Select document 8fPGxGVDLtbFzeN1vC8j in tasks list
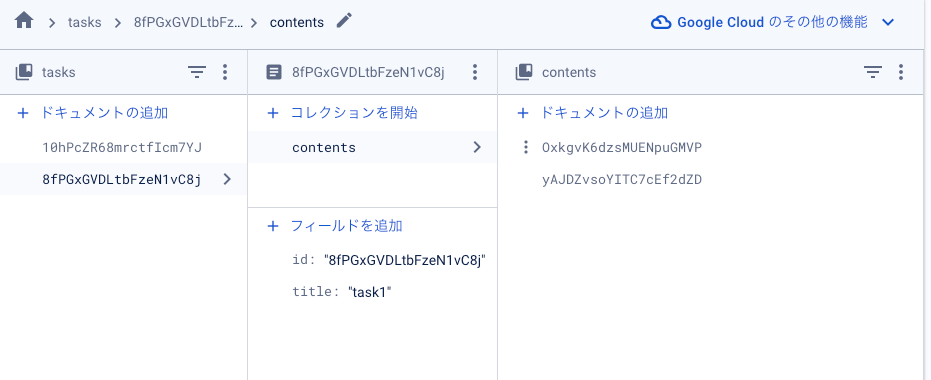This screenshot has width=931, height=380. click(123, 179)
